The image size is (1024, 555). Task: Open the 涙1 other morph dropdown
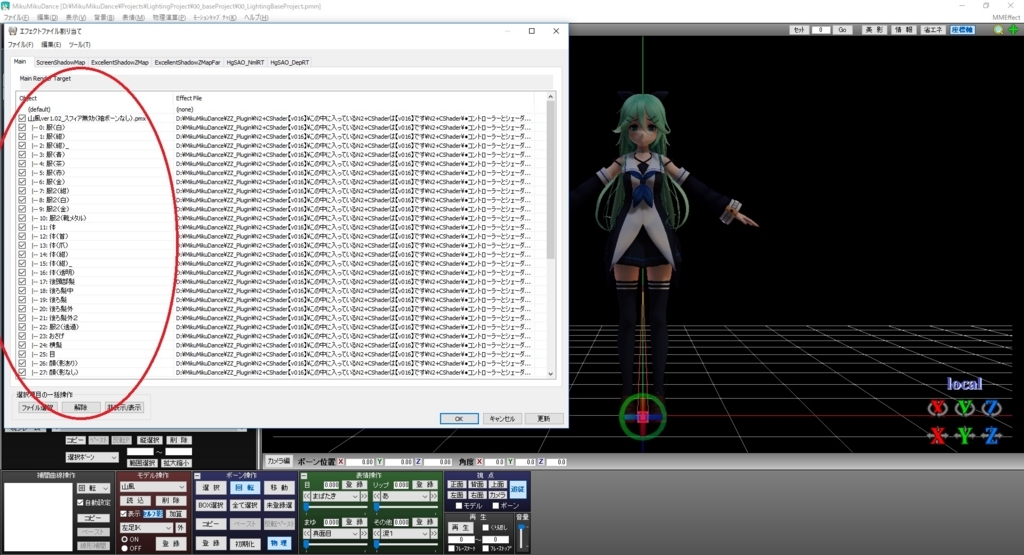[404, 533]
